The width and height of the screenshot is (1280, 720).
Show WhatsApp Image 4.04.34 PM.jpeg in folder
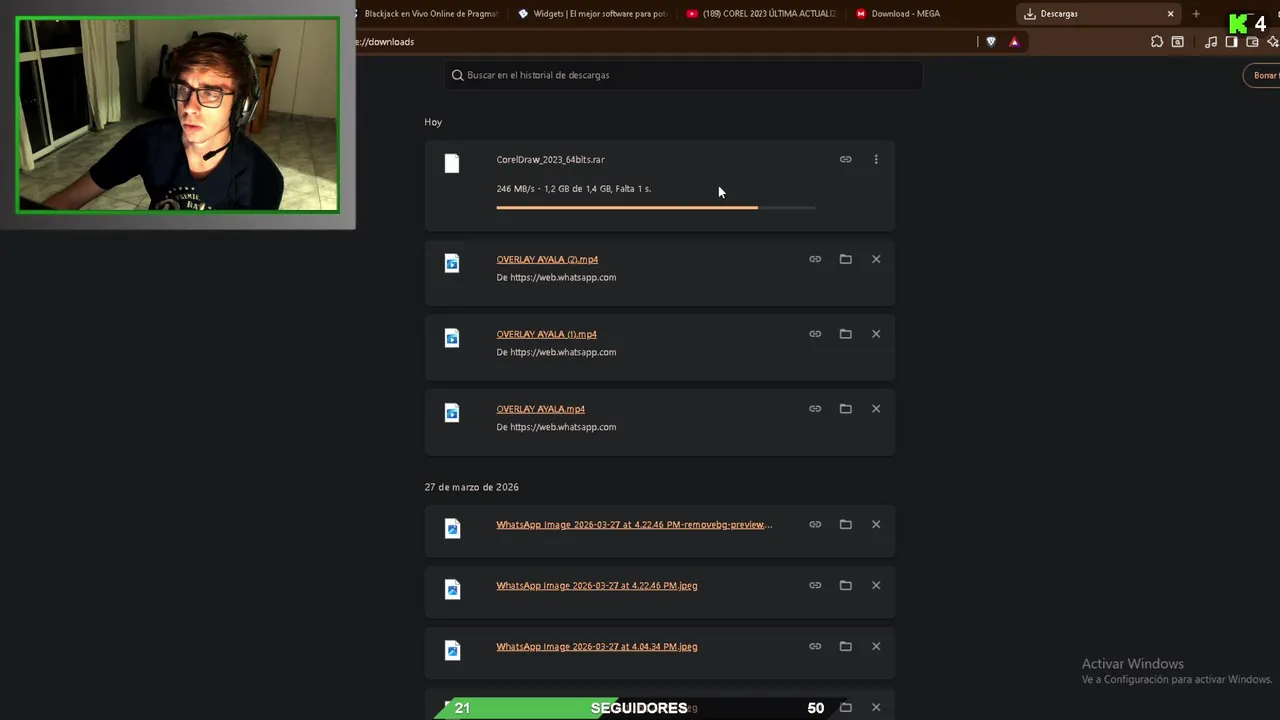[x=845, y=646]
